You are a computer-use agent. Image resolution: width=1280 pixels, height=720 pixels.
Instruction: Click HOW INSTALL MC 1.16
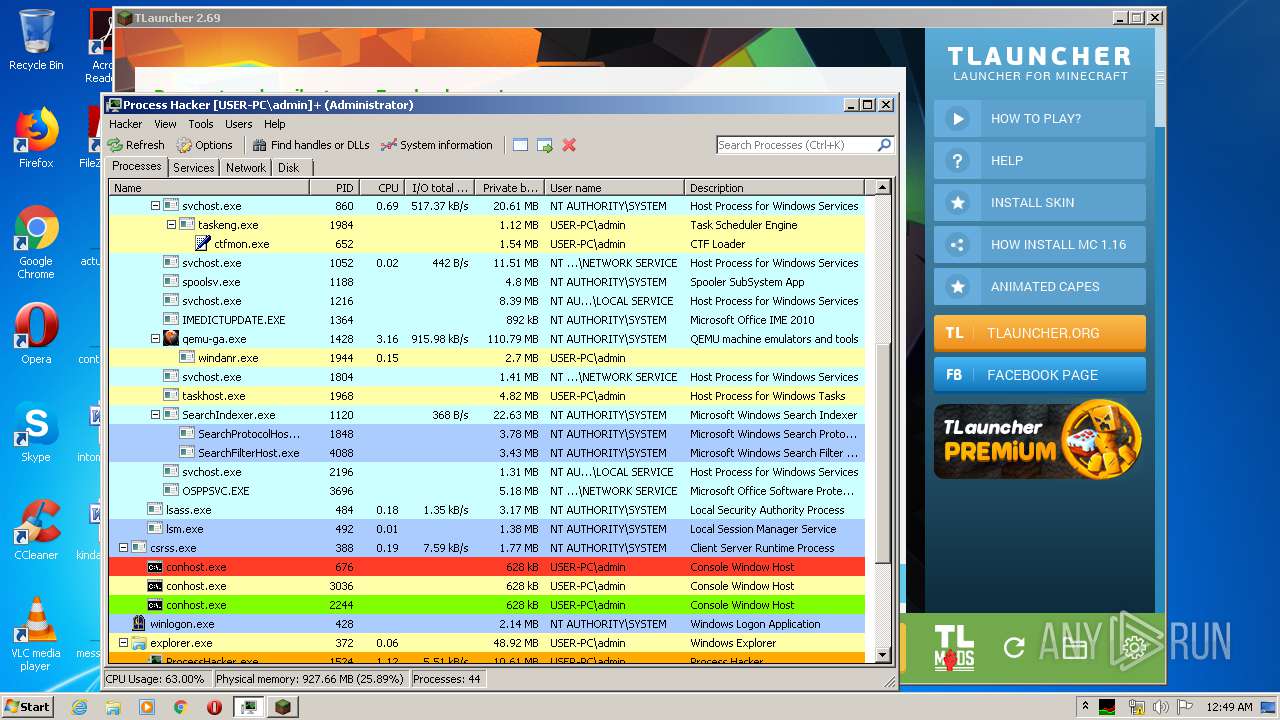(x=1040, y=244)
